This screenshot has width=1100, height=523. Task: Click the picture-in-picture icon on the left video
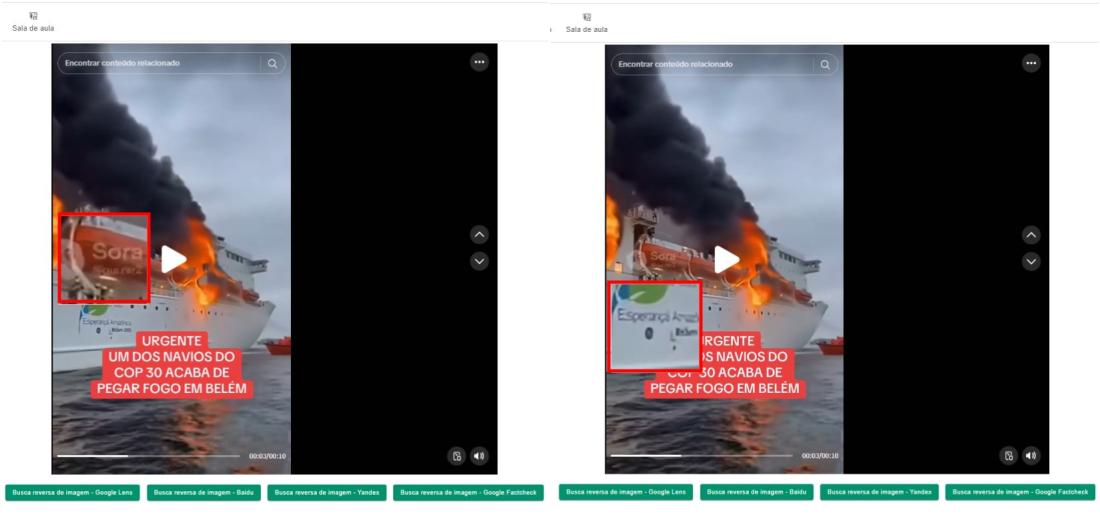(x=458, y=456)
